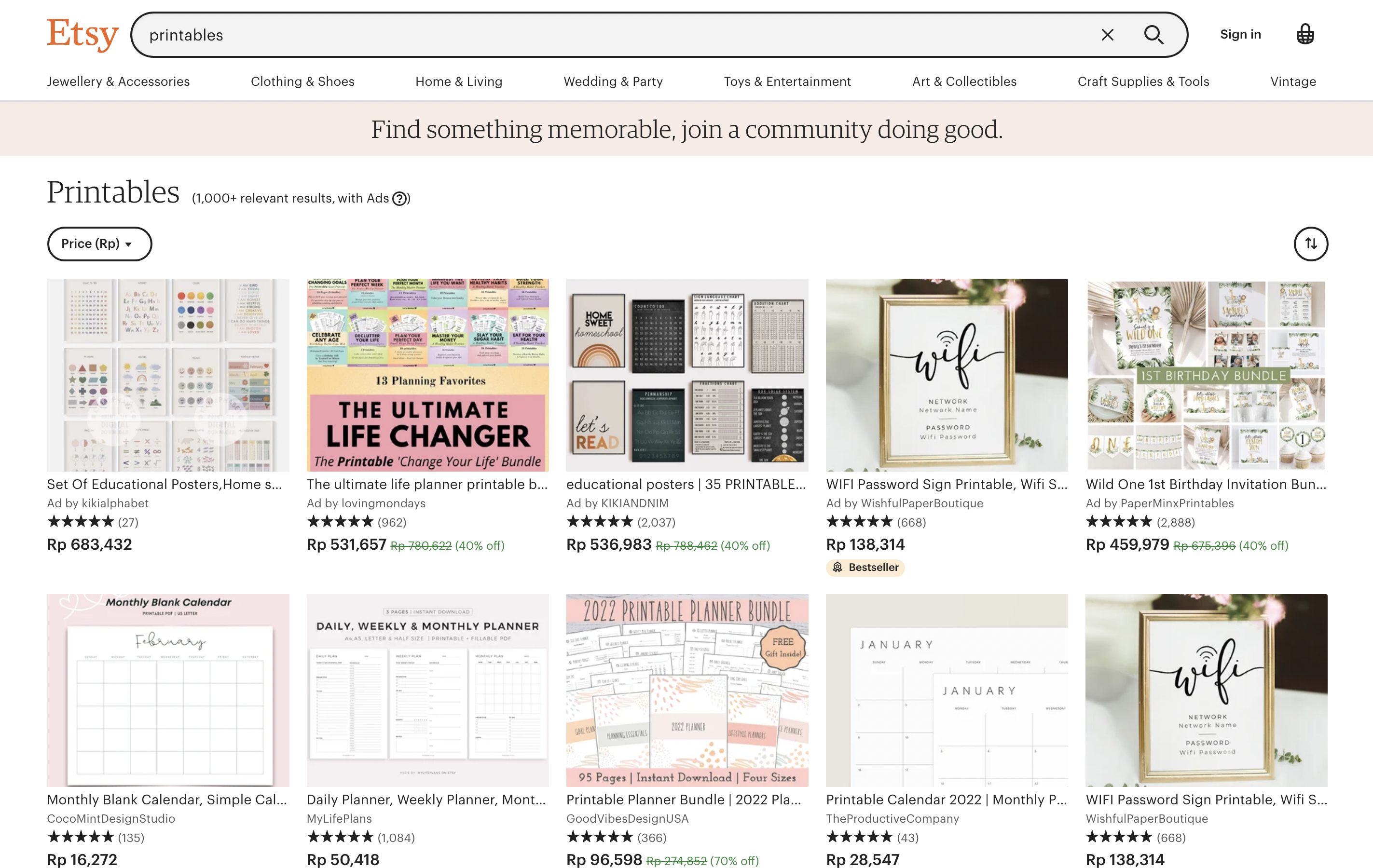Clear the search field with X icon
The width and height of the screenshot is (1373, 868).
1107,35
